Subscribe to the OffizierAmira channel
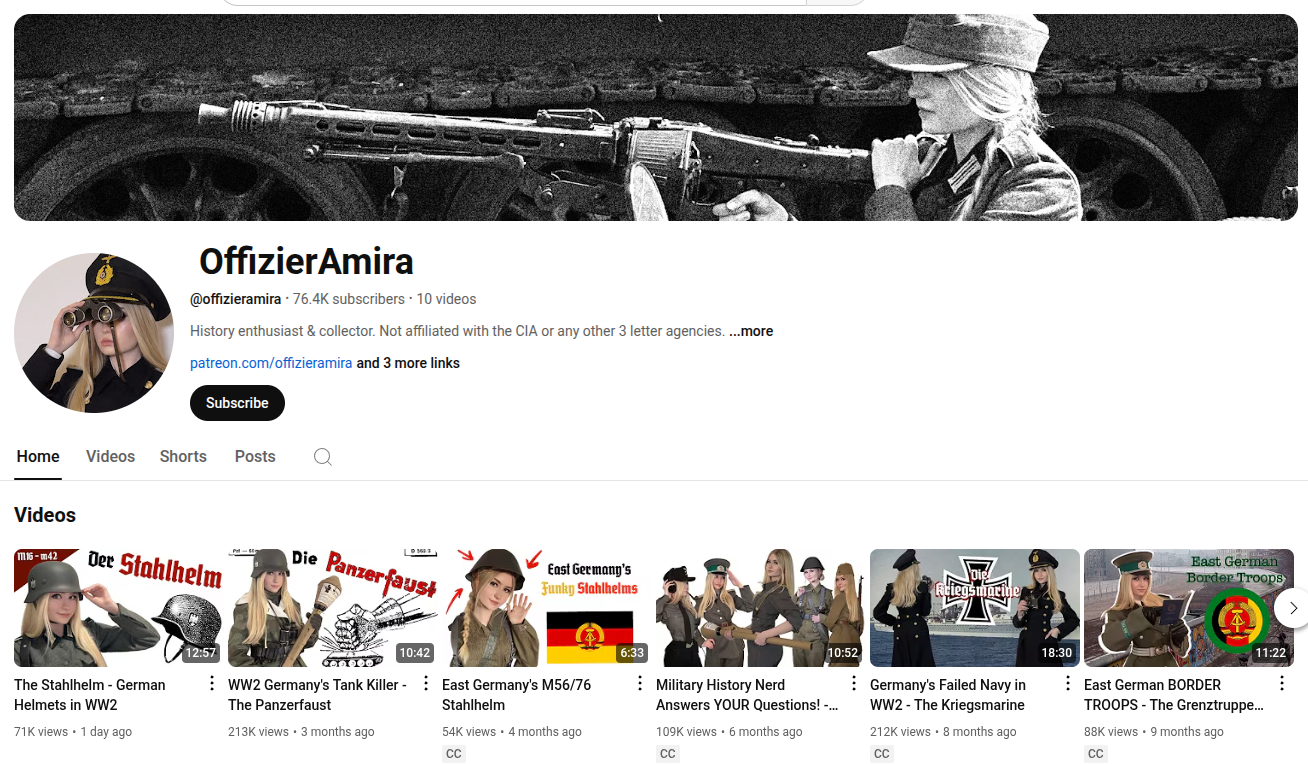The width and height of the screenshot is (1308, 764). tap(237, 403)
